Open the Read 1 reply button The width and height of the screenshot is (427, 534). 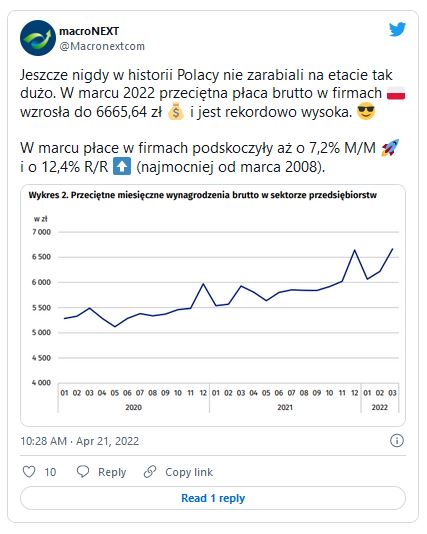pyautogui.click(x=213, y=498)
